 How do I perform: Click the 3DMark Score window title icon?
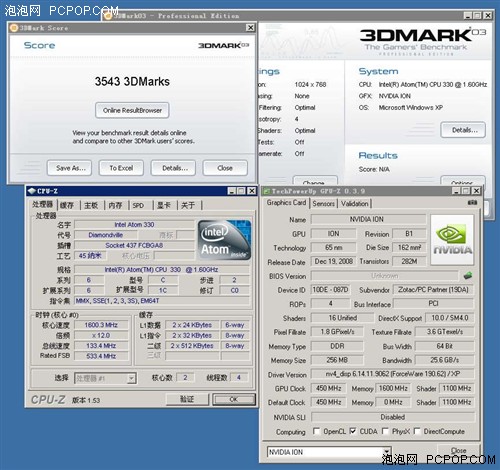pyautogui.click(x=14, y=28)
